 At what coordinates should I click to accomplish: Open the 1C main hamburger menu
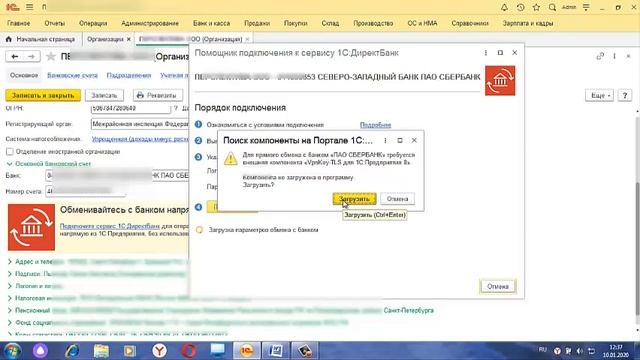[29, 7]
